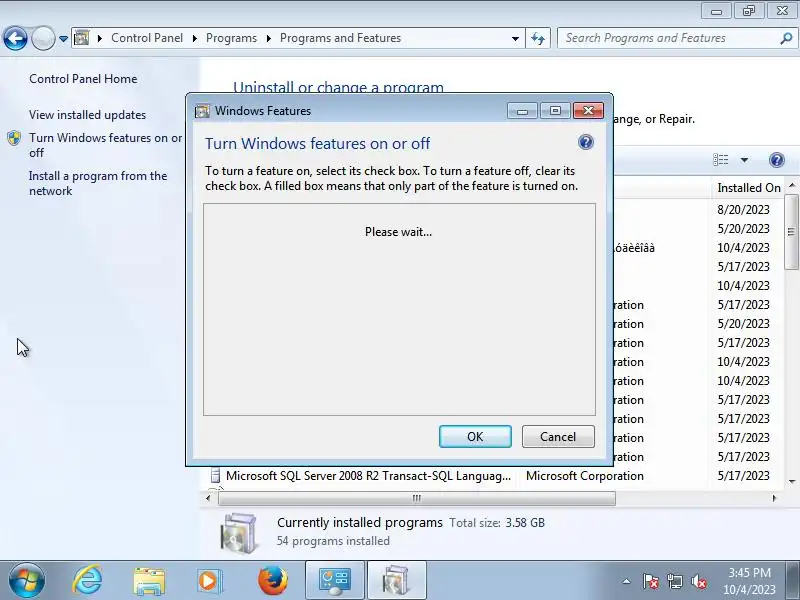Screen dimensions: 800x600
Task: Open View installed updates link
Action: click(87, 115)
